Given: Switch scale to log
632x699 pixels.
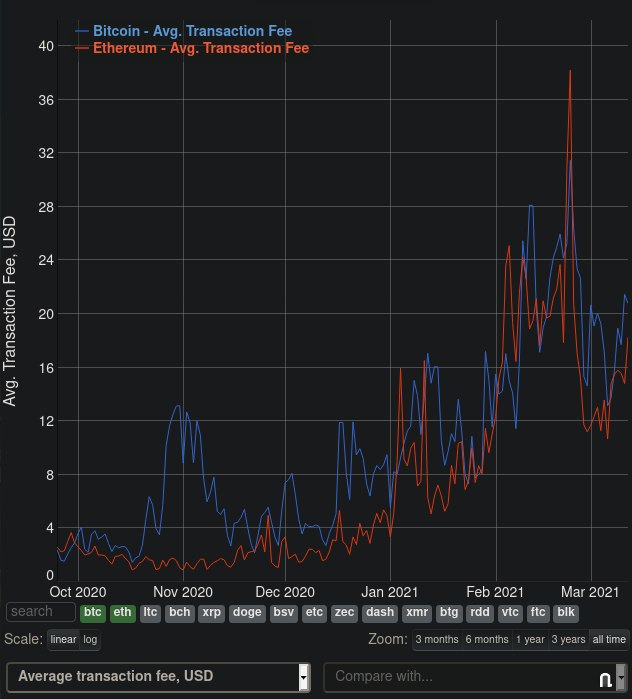Looking at the screenshot, I should coord(90,640).
